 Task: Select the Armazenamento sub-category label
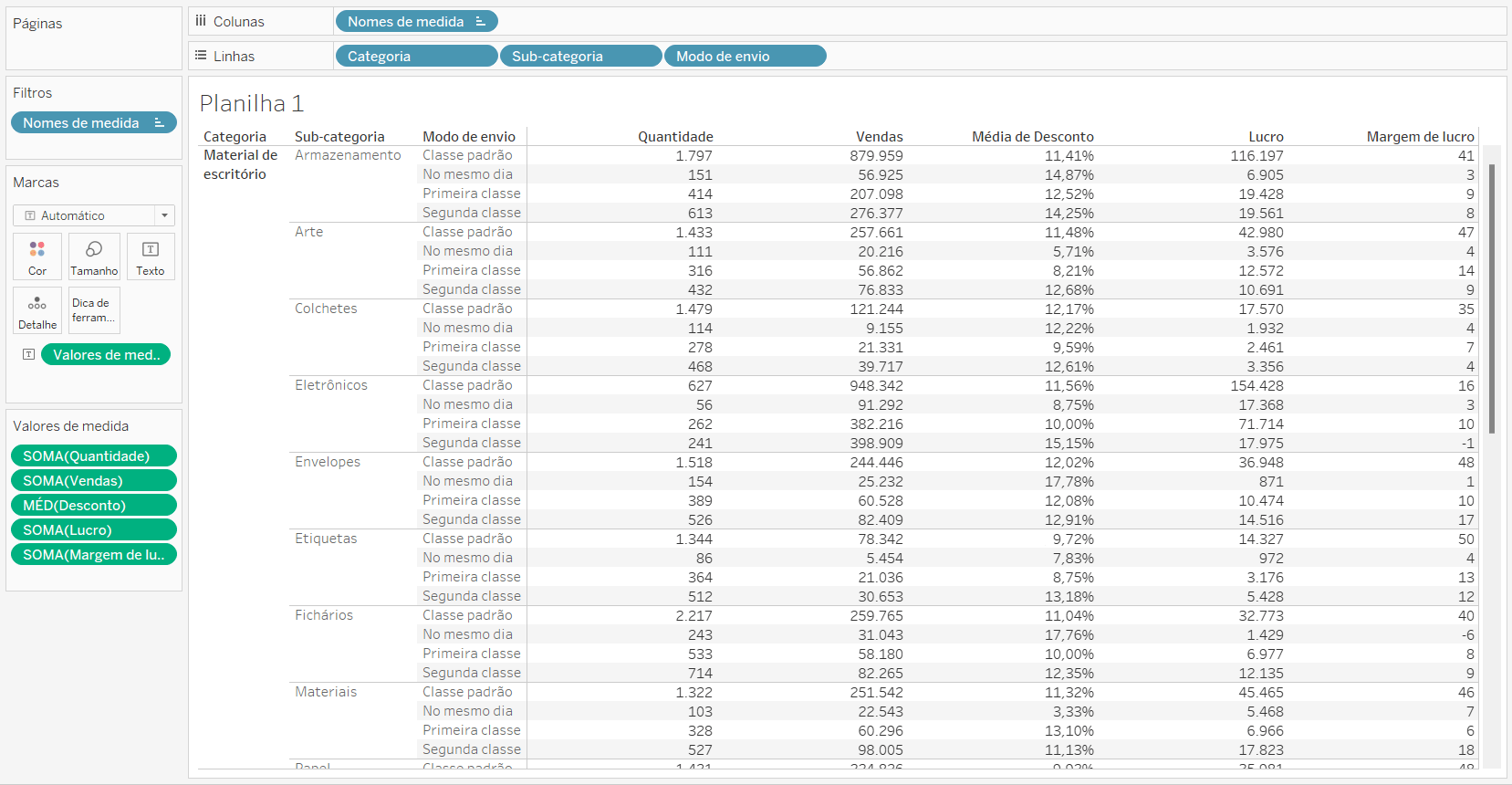tap(348, 155)
